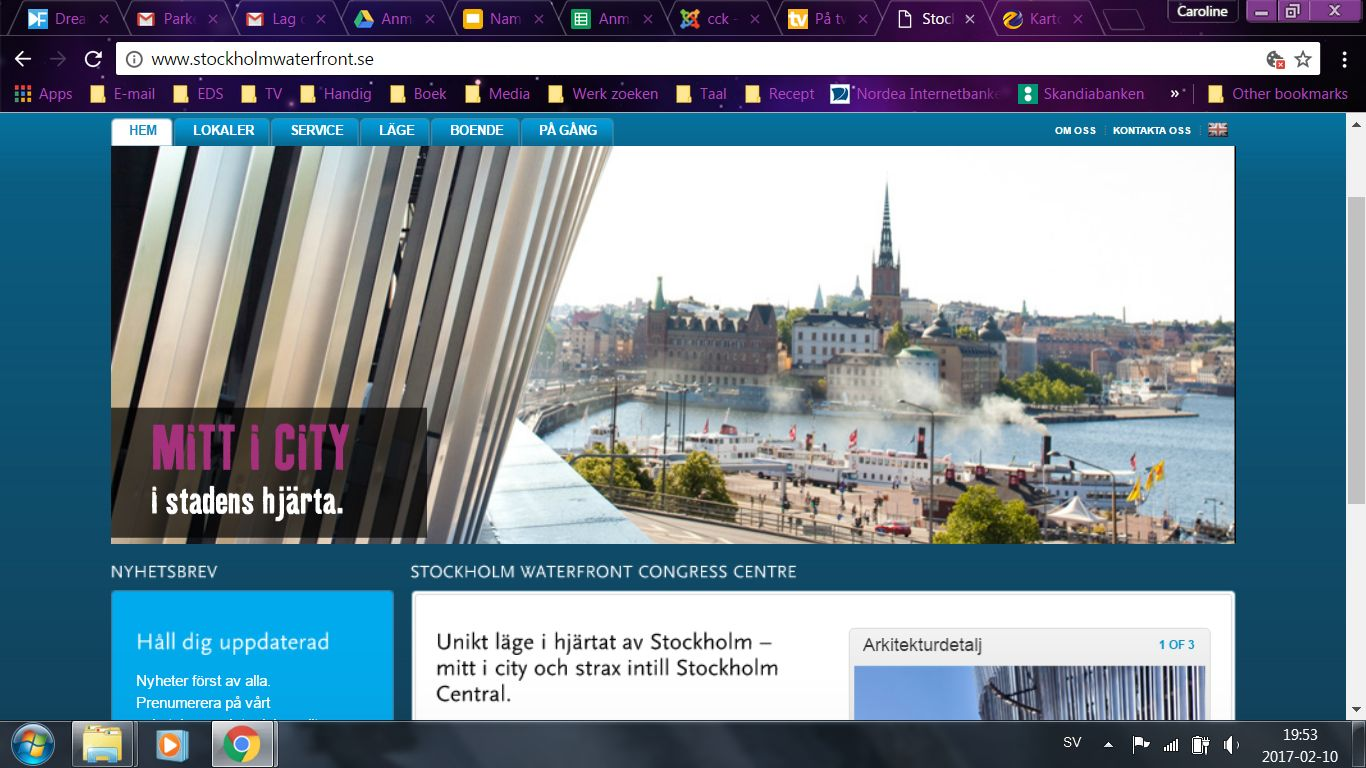Go back with the browser back arrow
The height and width of the screenshot is (768, 1366).
(23, 59)
